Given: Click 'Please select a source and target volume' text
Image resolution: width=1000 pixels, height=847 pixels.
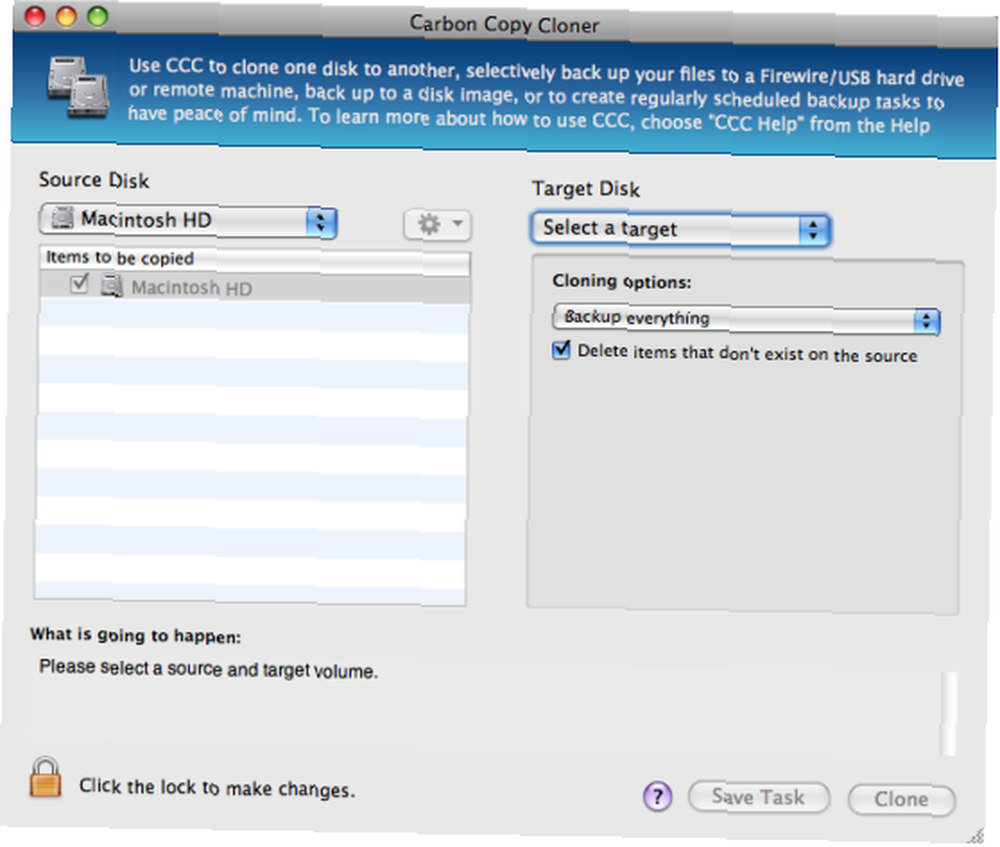Looking at the screenshot, I should coord(209,669).
